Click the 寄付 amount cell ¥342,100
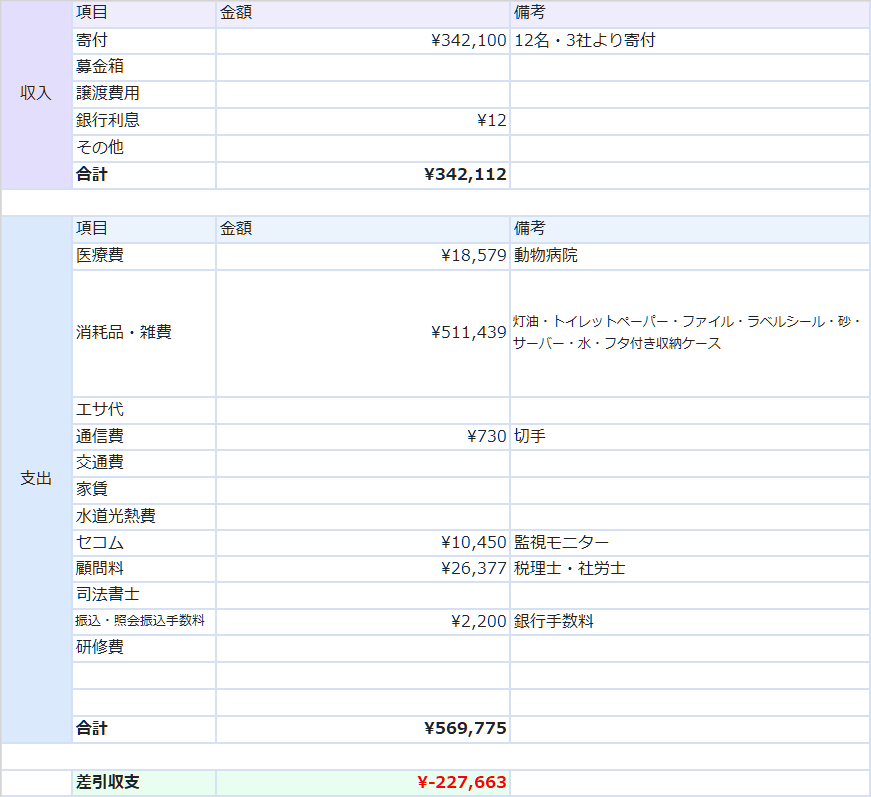Screen dimensions: 871x797 click(x=468, y=41)
